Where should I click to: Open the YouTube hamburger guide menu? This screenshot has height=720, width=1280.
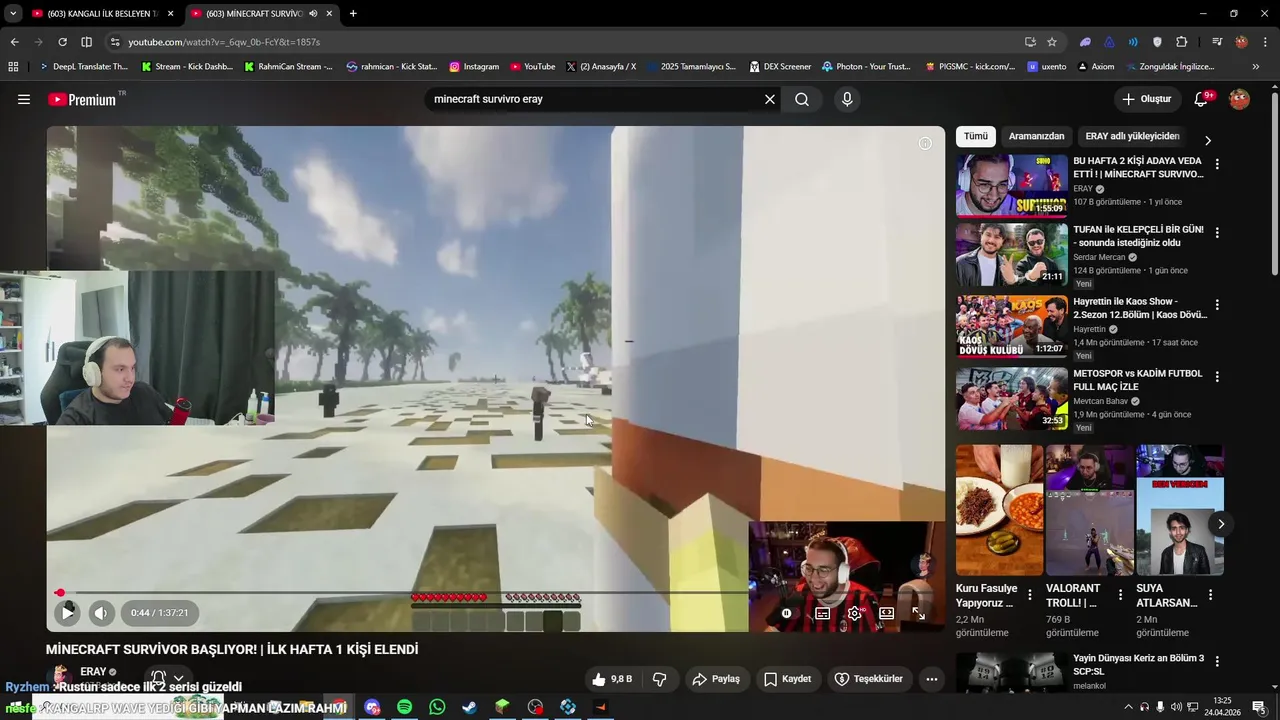tap(24, 99)
